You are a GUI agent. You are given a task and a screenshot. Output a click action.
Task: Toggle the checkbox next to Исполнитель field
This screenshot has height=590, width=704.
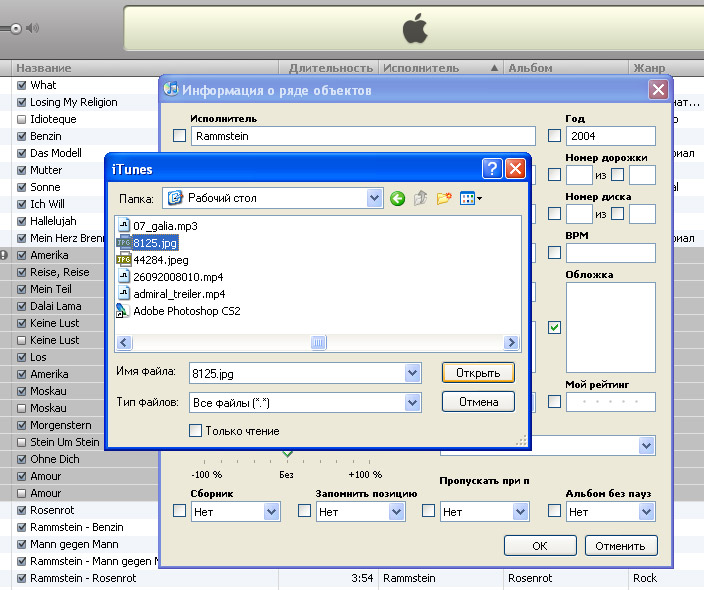click(180, 136)
